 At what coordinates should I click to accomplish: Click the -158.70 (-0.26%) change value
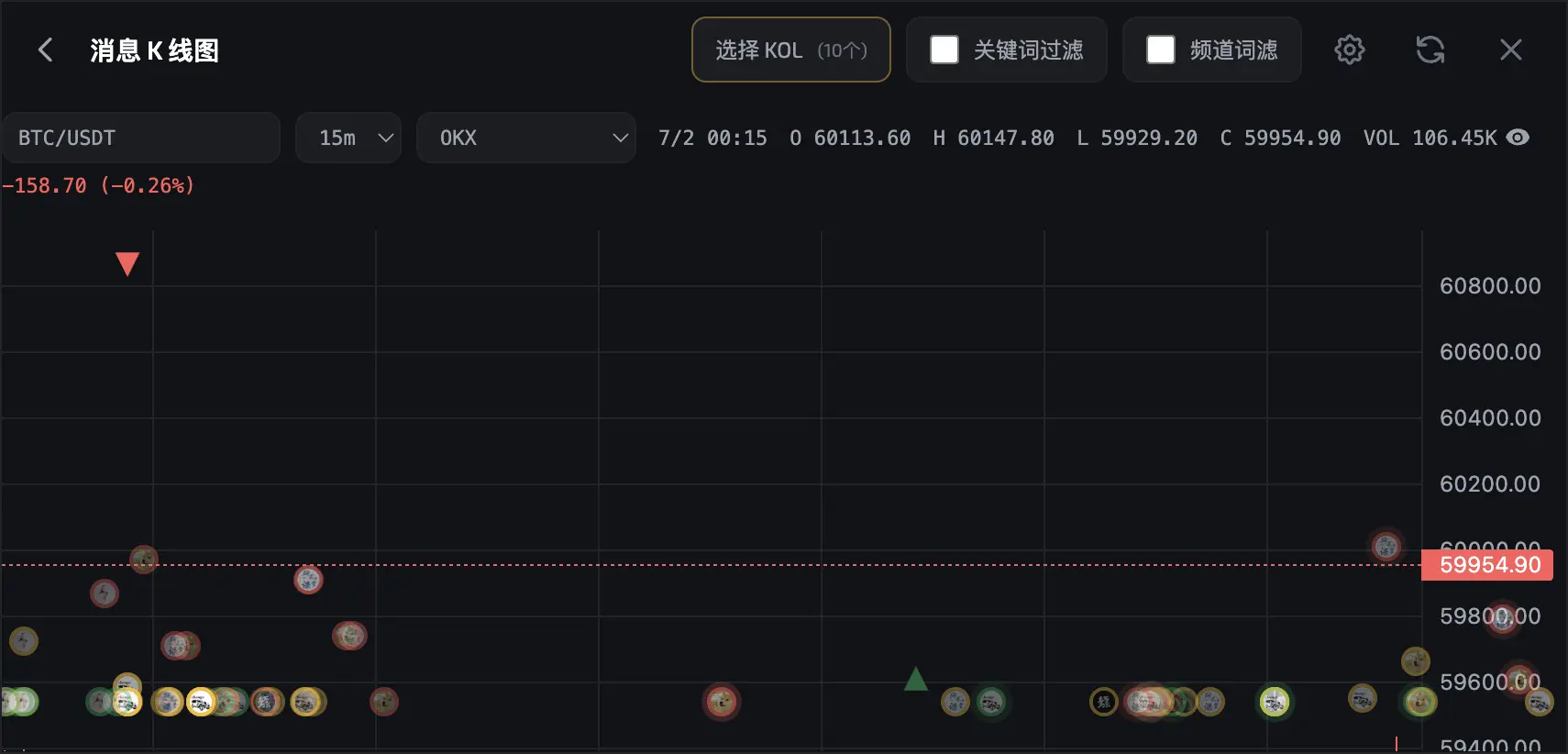(x=98, y=185)
